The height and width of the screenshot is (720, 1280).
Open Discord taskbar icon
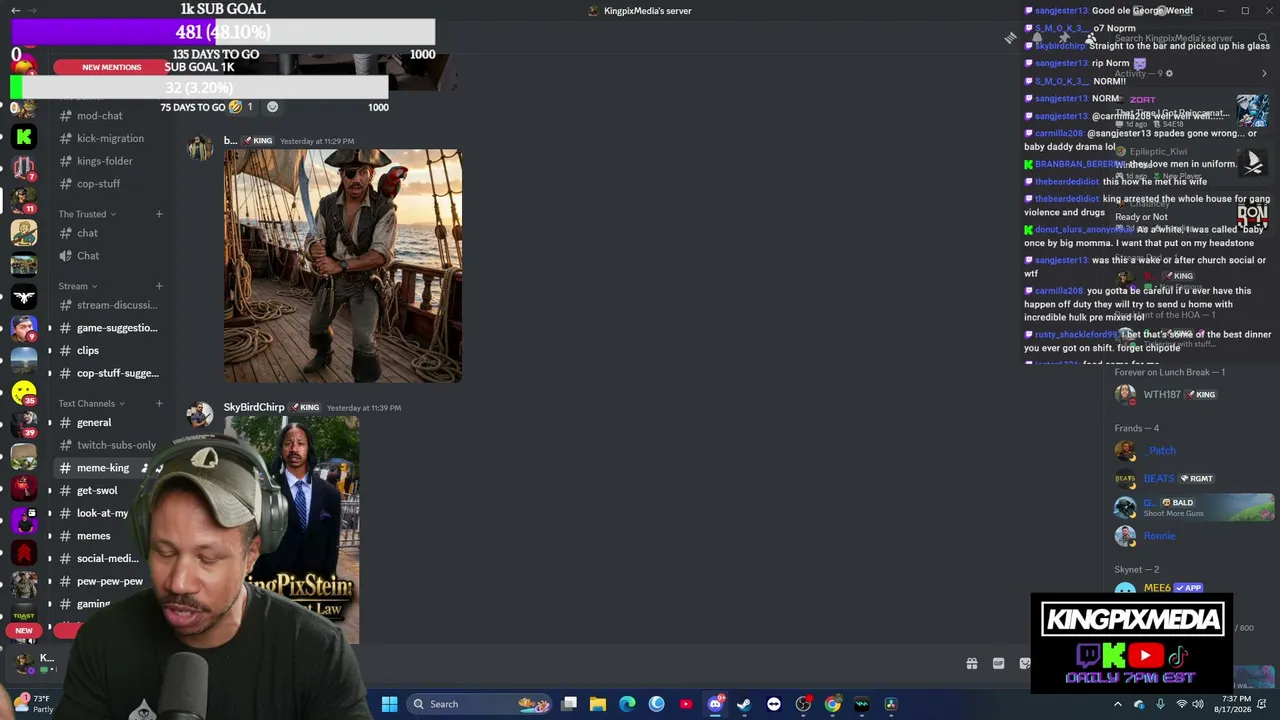click(715, 704)
